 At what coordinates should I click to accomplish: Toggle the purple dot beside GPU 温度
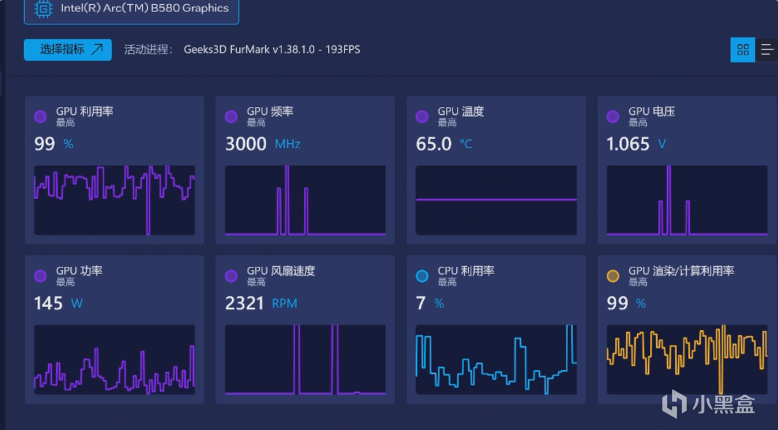pyautogui.click(x=422, y=117)
